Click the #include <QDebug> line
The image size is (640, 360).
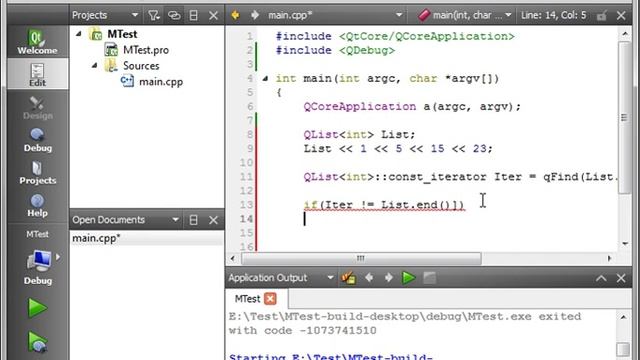(x=335, y=50)
